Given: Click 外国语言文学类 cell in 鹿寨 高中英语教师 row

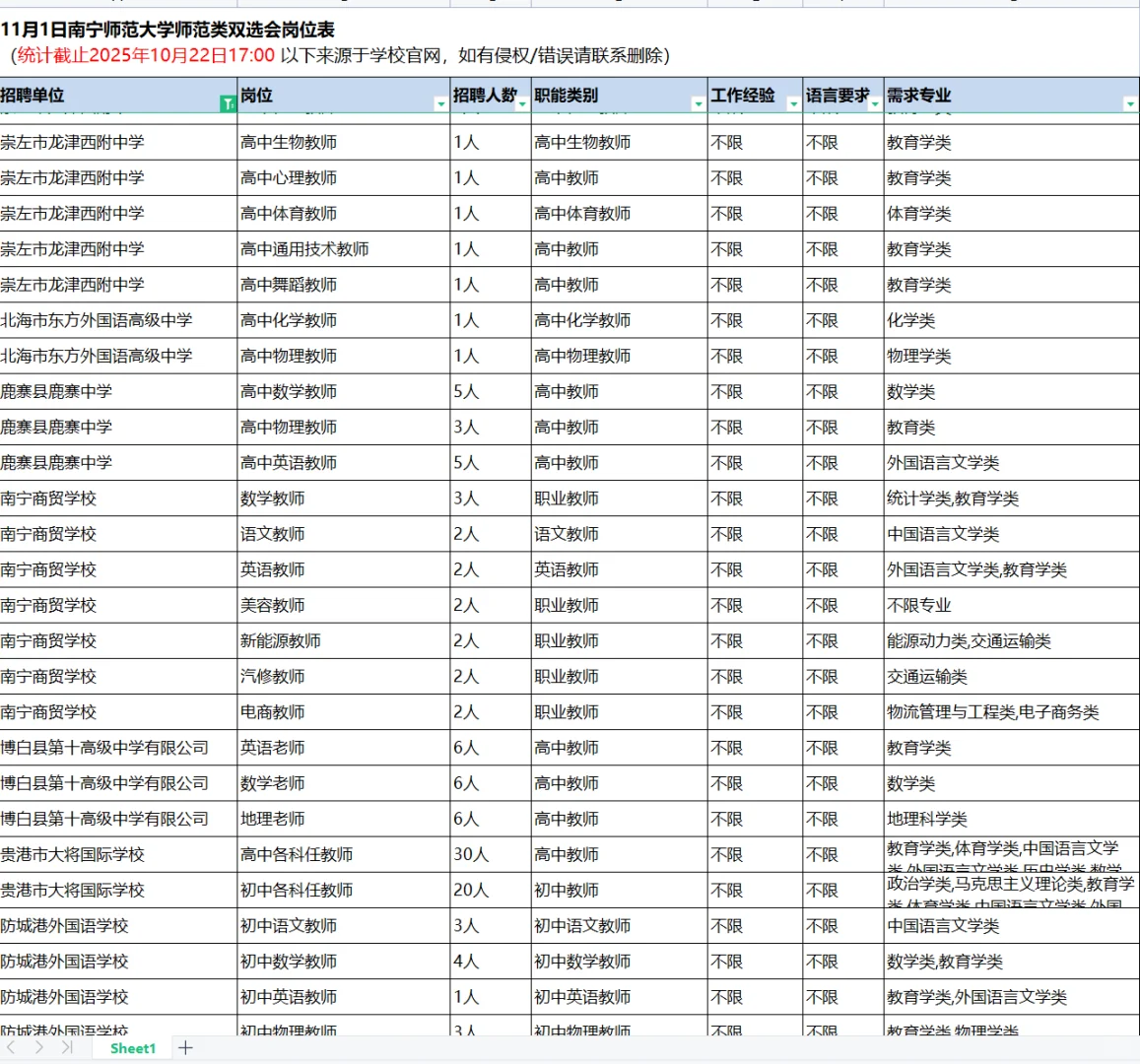Looking at the screenshot, I should pos(1011,463).
